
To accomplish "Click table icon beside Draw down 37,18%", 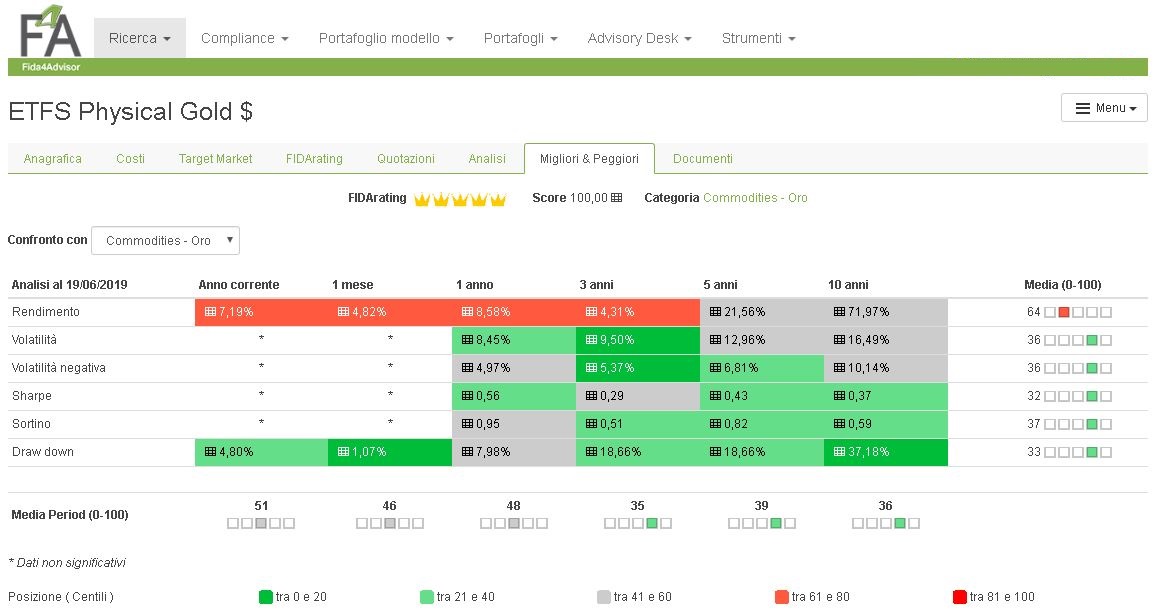I will 840,452.
